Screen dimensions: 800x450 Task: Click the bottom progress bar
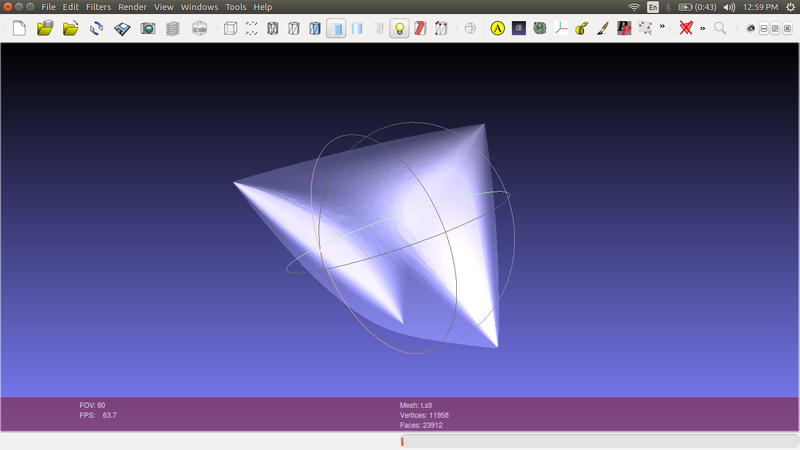pos(599,441)
